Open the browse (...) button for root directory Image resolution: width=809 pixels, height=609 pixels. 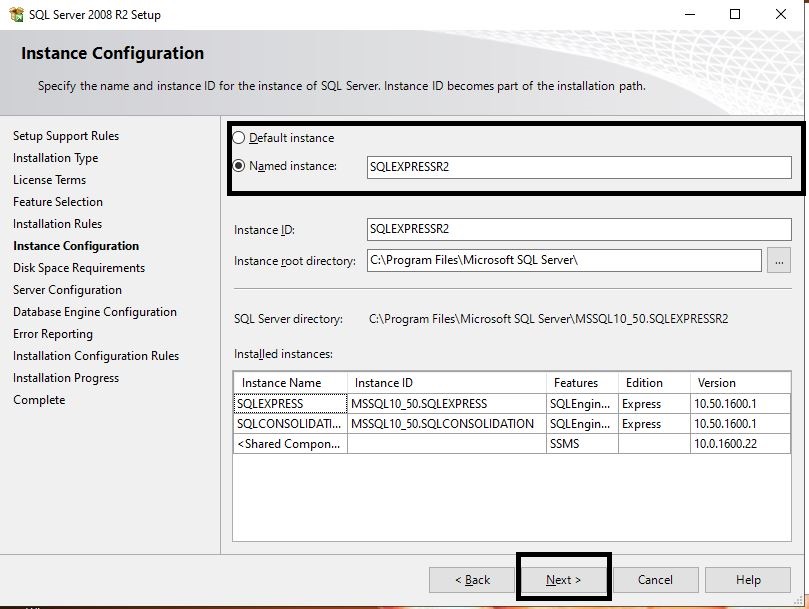(x=779, y=261)
